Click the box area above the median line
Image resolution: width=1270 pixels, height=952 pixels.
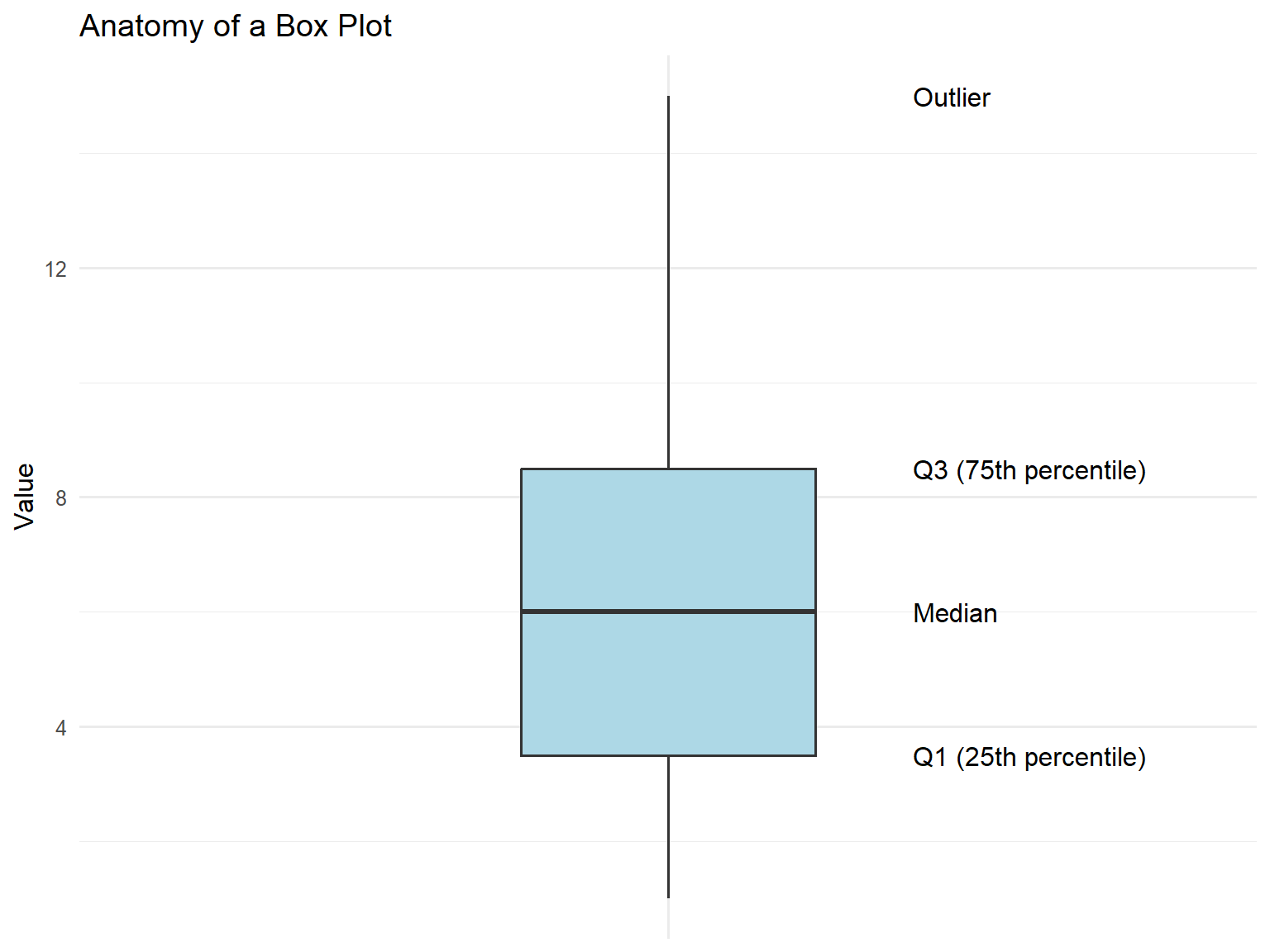coord(668,540)
